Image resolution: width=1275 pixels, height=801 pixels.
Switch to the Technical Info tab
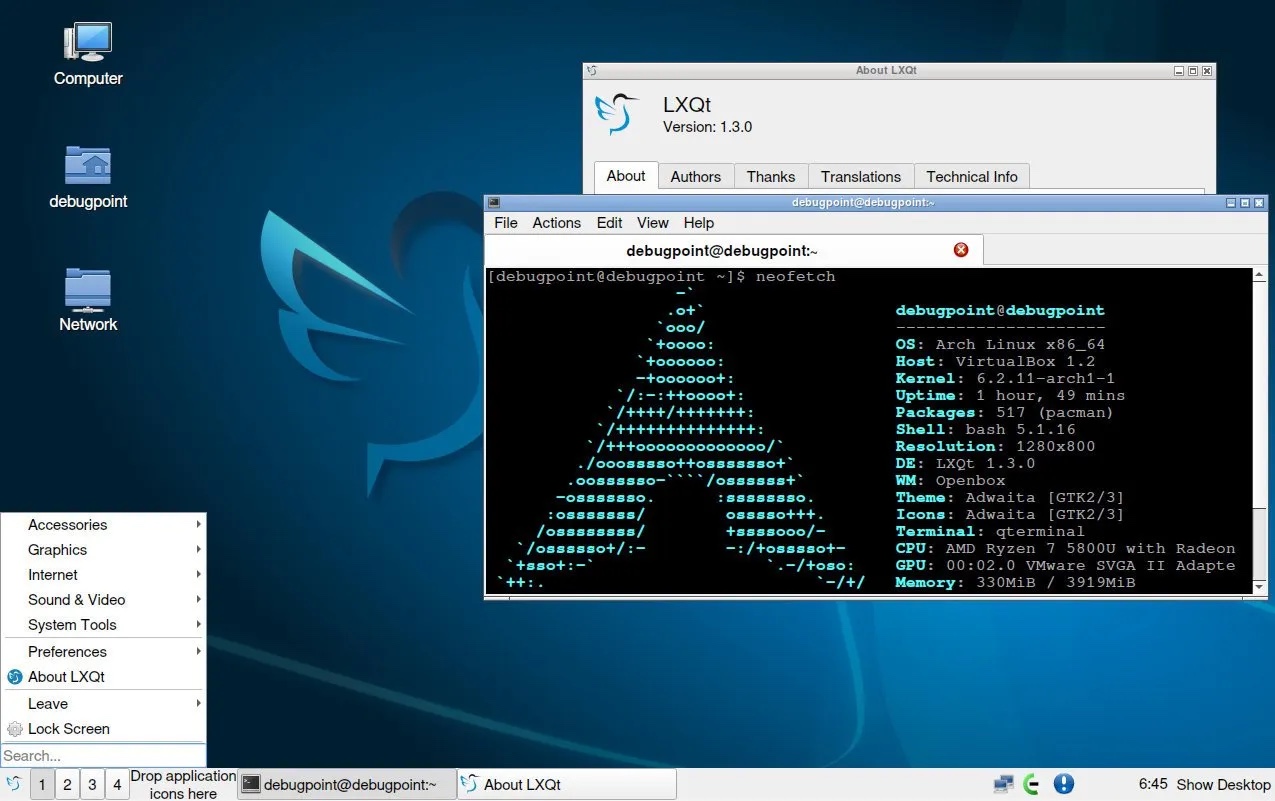pyautogui.click(x=971, y=176)
